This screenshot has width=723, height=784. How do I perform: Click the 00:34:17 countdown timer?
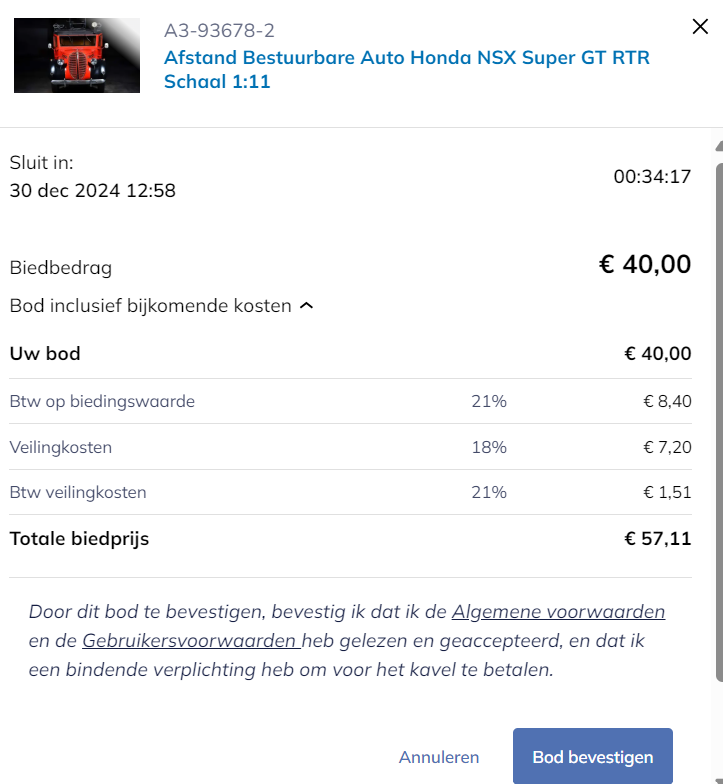pyautogui.click(x=652, y=176)
